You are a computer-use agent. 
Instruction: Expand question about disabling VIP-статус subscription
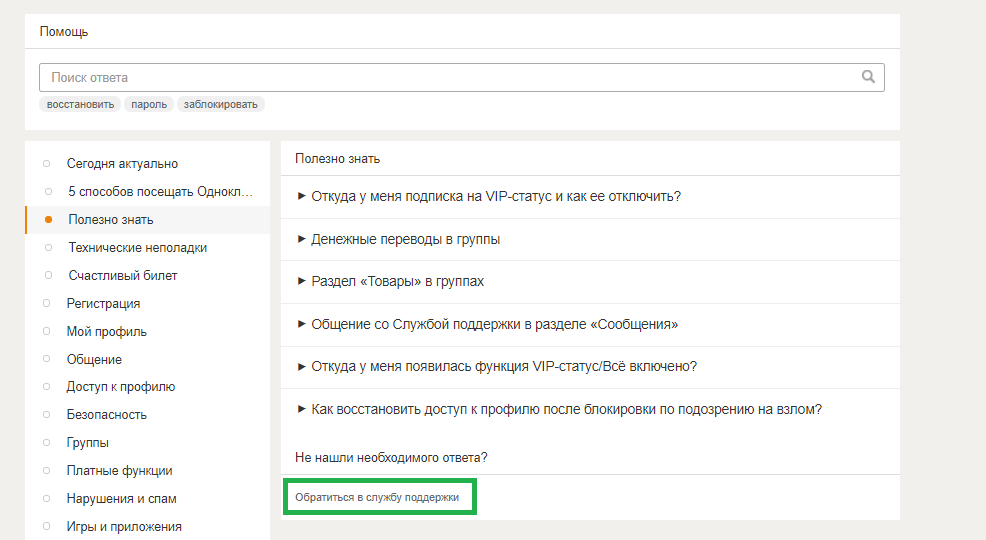495,196
